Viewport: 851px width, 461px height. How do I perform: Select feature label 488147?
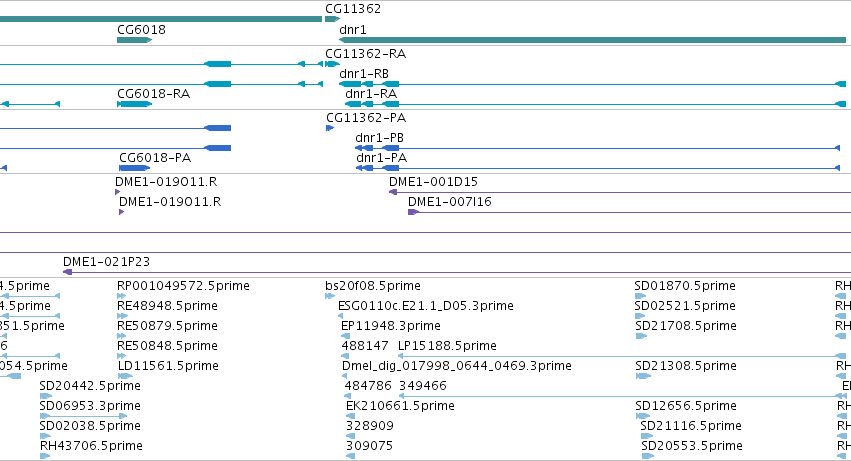(365, 345)
